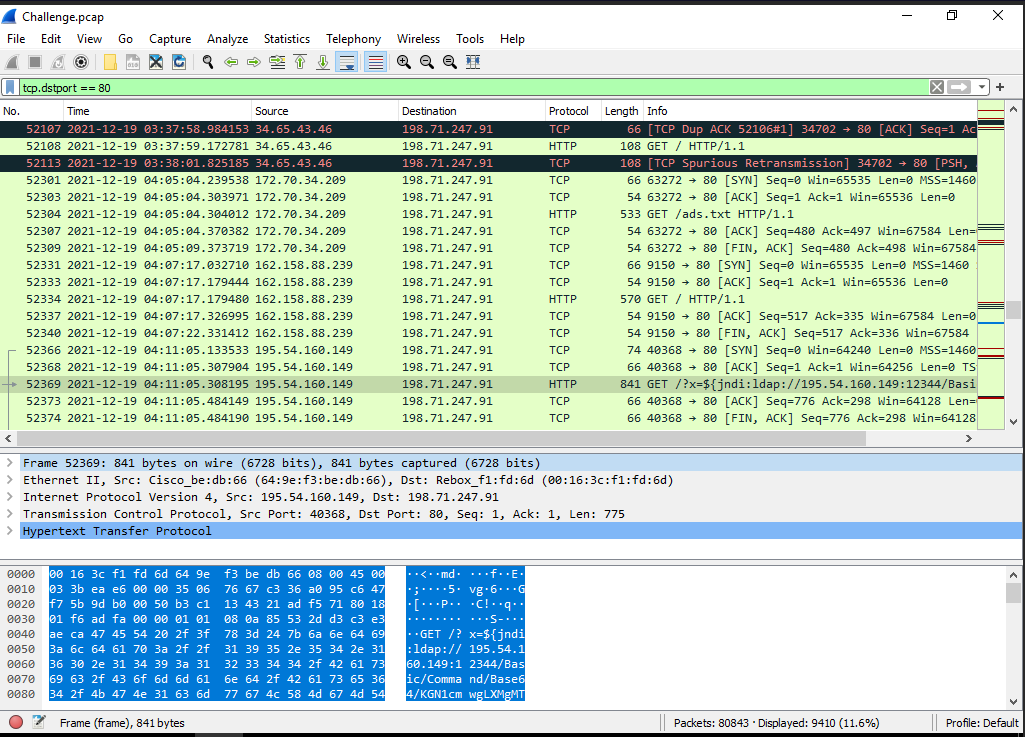Expand the Hypertext Transfer Protocol row
The image size is (1025, 737).
(x=10, y=531)
